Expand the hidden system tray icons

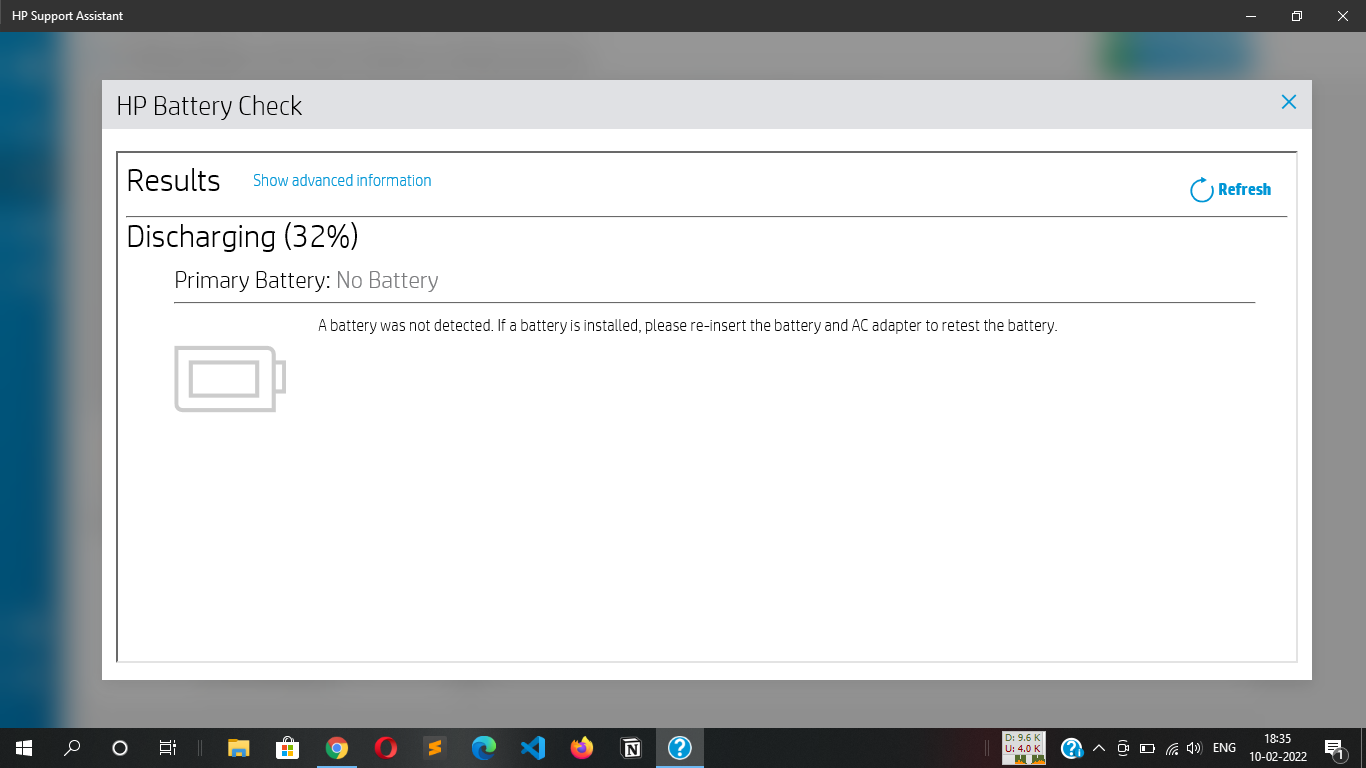(x=1099, y=748)
